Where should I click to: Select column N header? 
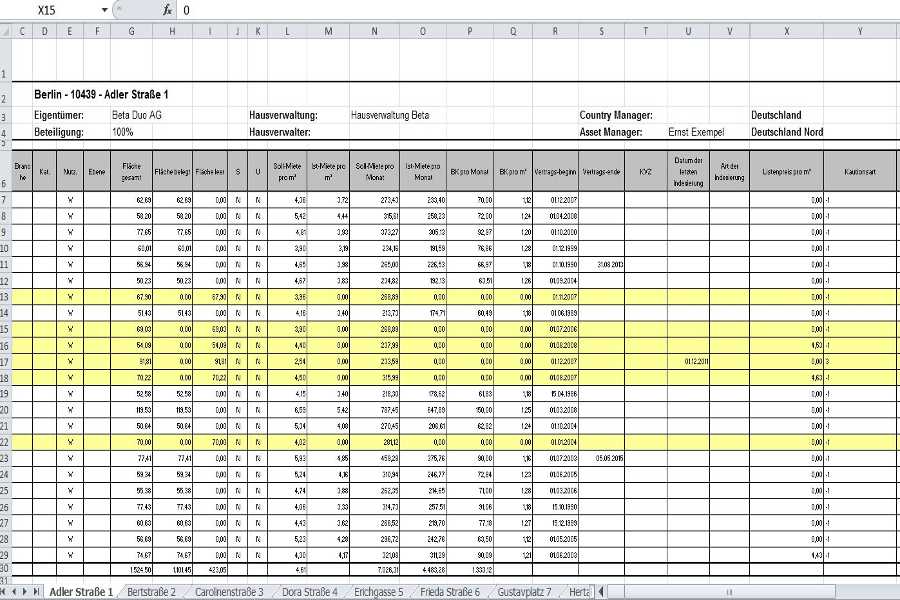374,32
